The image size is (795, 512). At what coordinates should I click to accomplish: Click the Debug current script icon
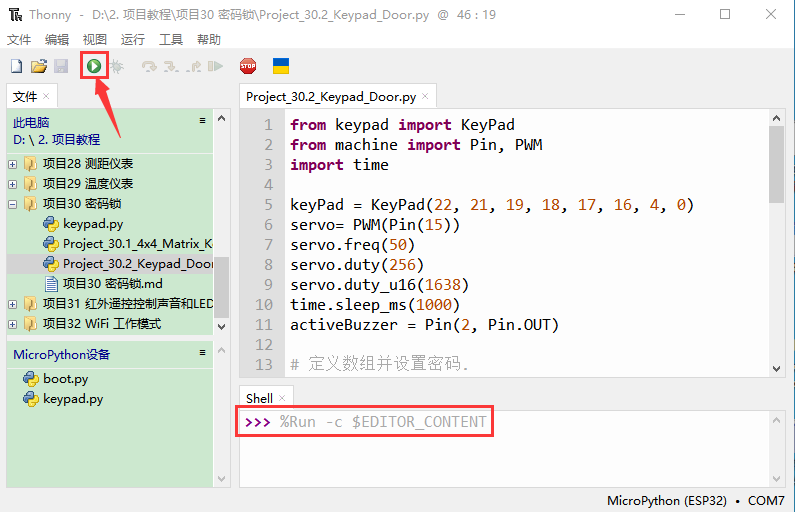(x=117, y=66)
